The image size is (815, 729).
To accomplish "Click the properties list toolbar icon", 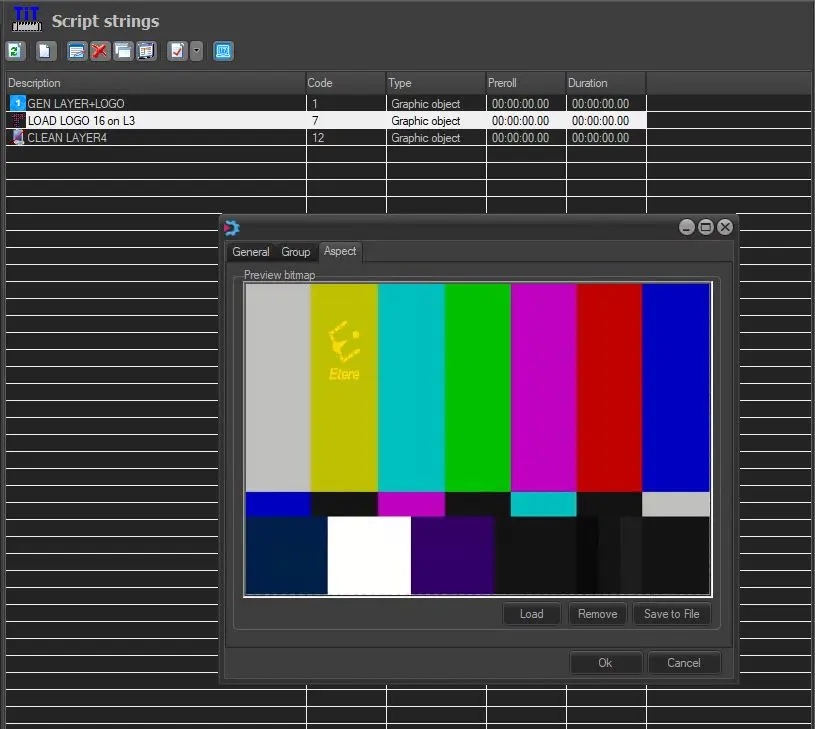I will pos(146,51).
